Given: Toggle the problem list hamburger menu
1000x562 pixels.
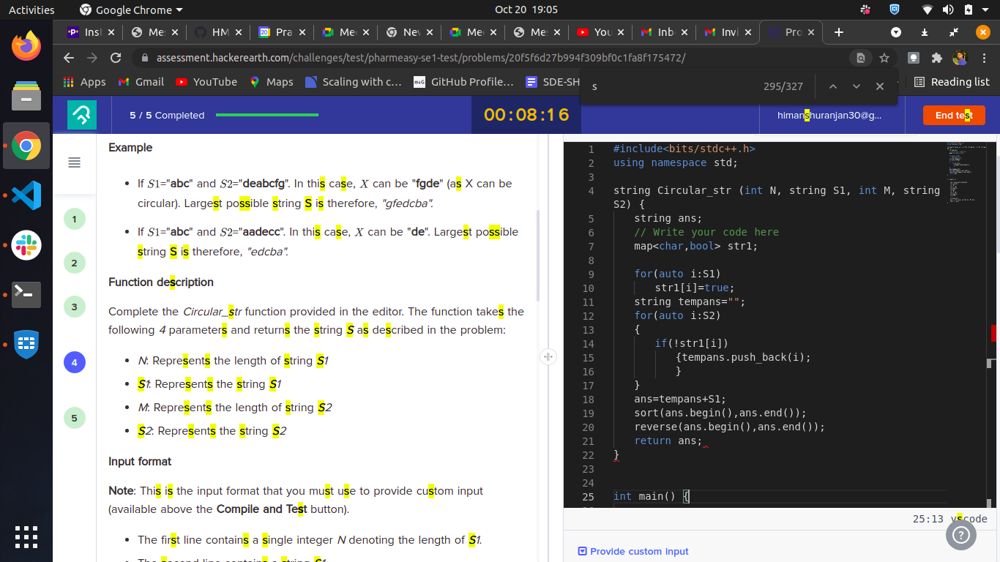Looking at the screenshot, I should click(x=75, y=163).
